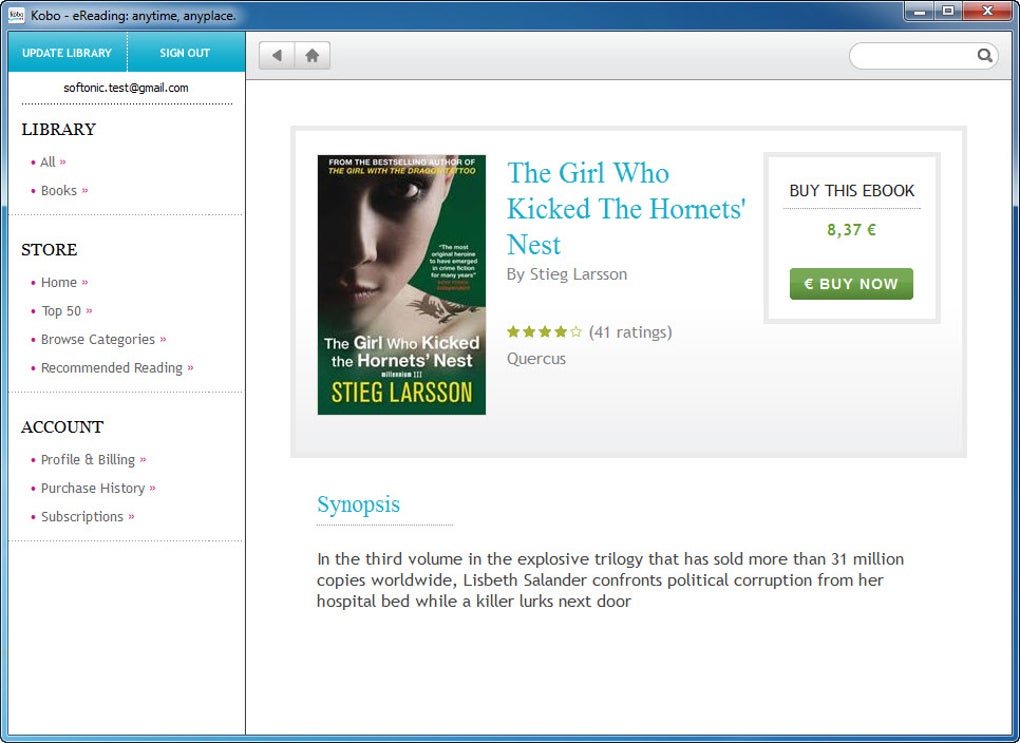Click the Synopsis heading
Image resolution: width=1020 pixels, height=743 pixels.
[358, 505]
